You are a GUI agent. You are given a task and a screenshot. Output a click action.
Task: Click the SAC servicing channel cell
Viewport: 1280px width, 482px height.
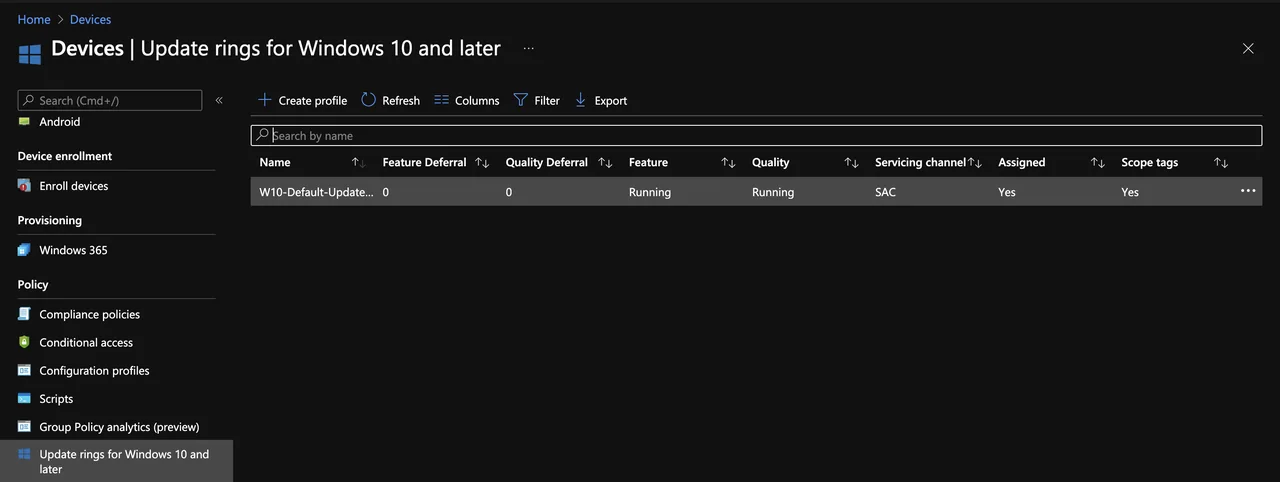pyautogui.click(x=885, y=192)
